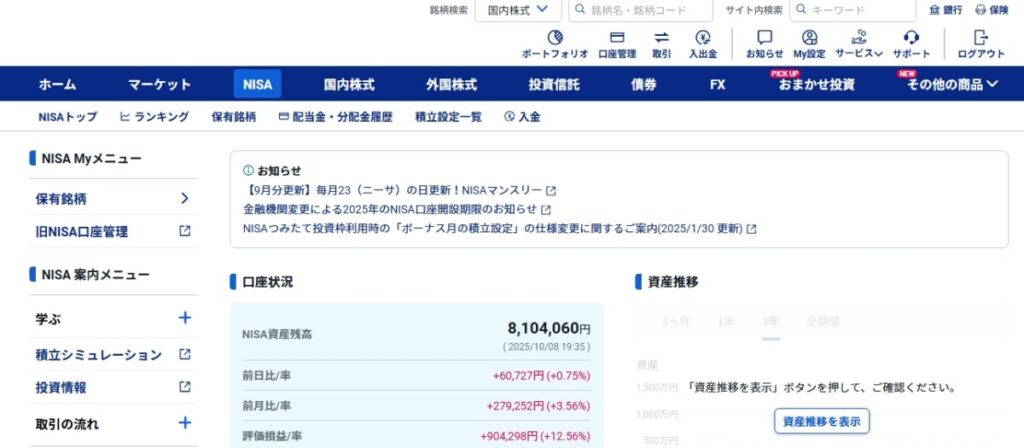This screenshot has height=448, width=1024.
Task: Click magnifier icon in site search box
Action: tap(801, 10)
